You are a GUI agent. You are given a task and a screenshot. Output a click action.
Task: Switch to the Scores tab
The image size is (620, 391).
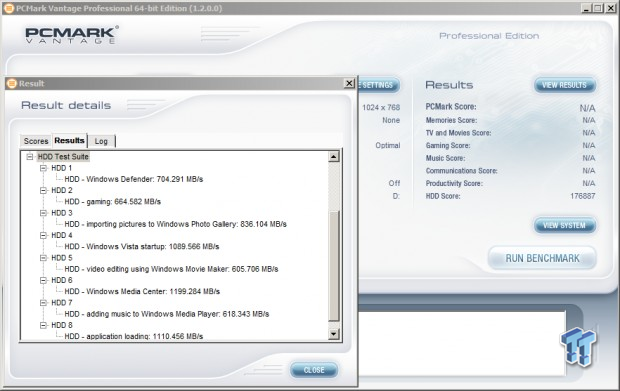tap(36, 141)
